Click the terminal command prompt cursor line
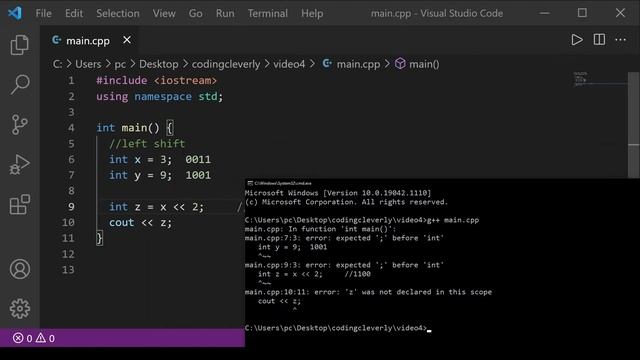The image size is (640, 360). pyautogui.click(x=338, y=328)
